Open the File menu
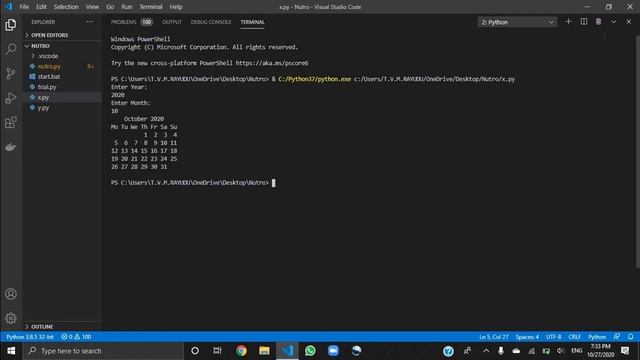The width and height of the screenshot is (640, 360). click(24, 7)
